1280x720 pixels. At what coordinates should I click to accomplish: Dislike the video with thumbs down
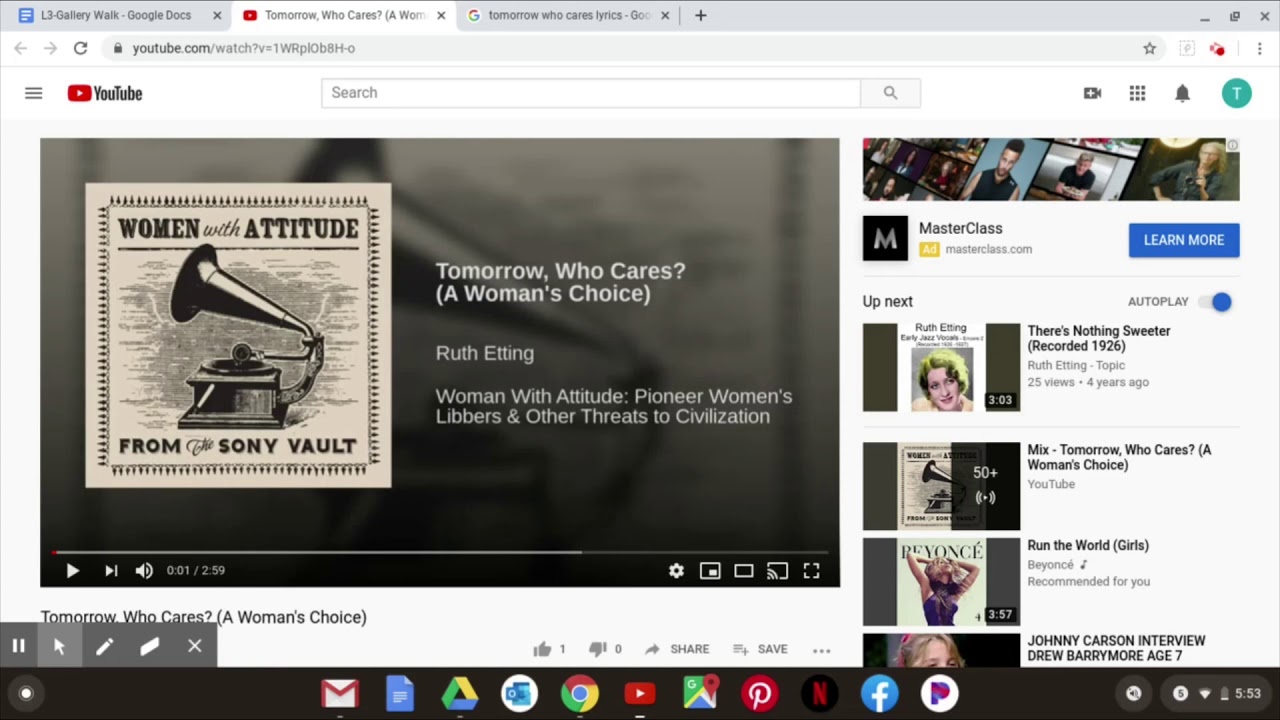pos(598,649)
